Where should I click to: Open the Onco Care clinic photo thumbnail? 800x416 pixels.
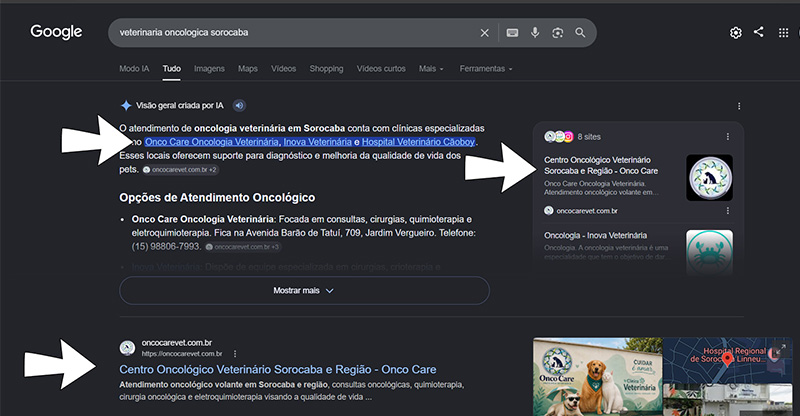597,377
